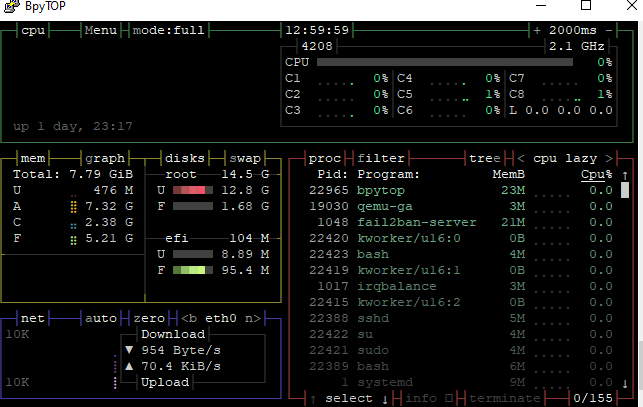
Task: Select the kworker/u16:0 process
Action: tap(461, 238)
